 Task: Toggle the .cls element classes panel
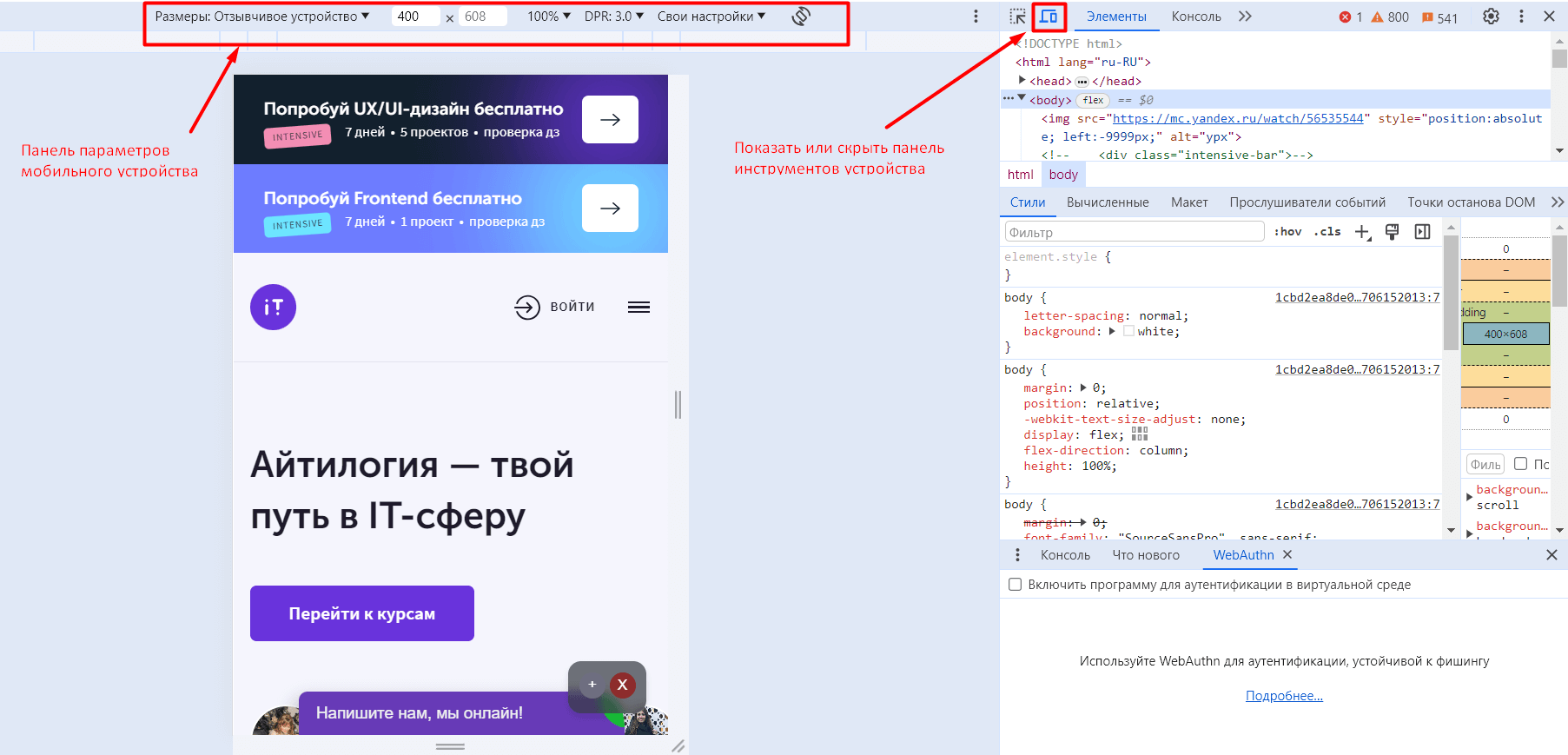point(1327,232)
